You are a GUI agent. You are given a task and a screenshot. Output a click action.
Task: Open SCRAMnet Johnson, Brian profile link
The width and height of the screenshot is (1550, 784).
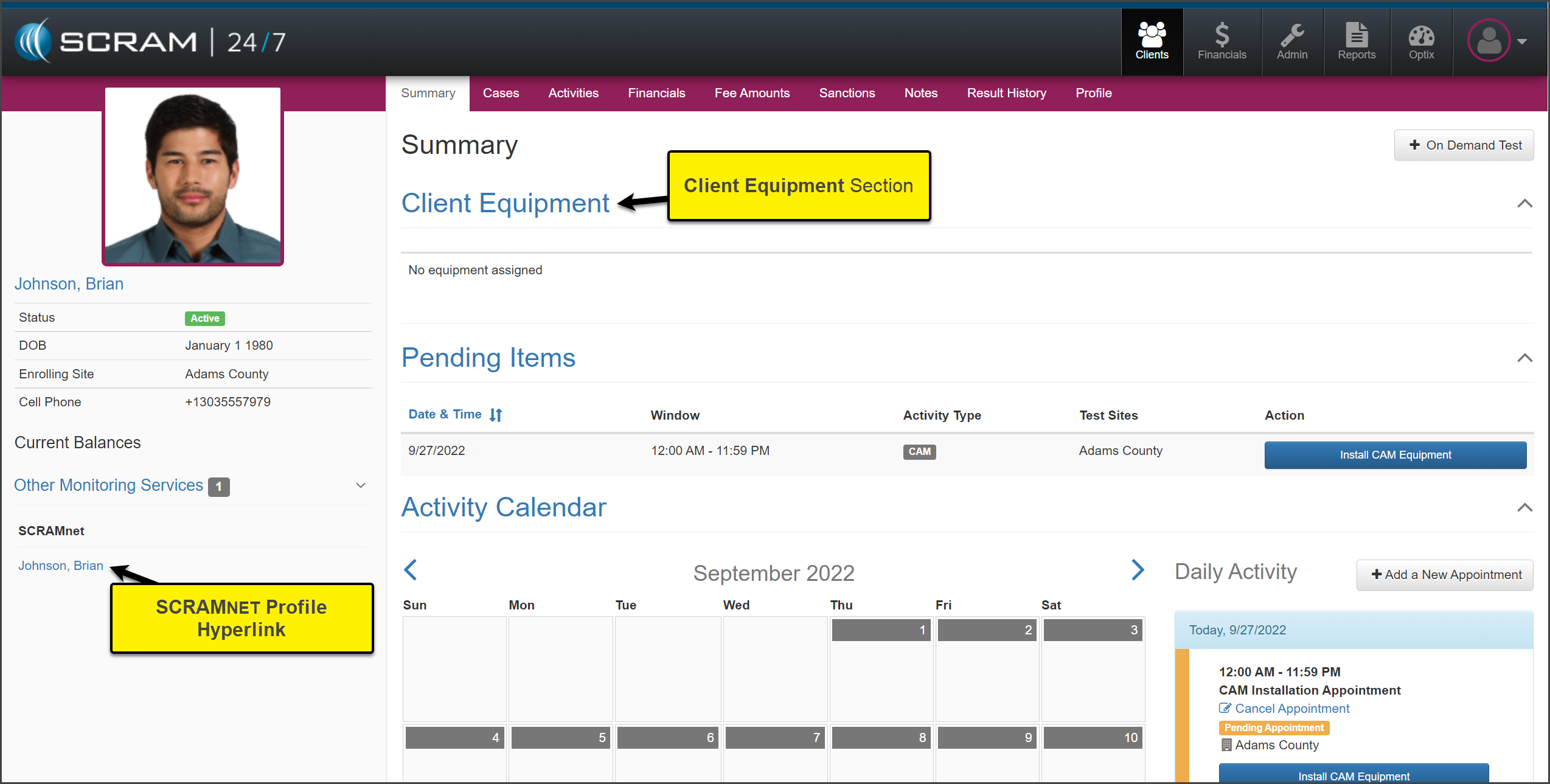[61, 566]
